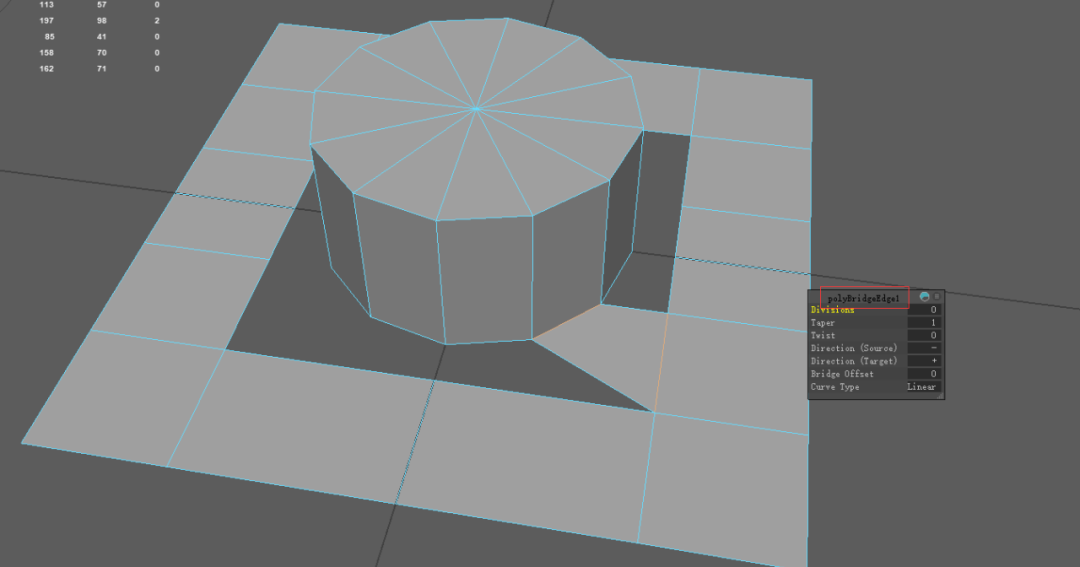Click the Divisions value field
The image size is (1080, 567).
[x=924, y=310]
